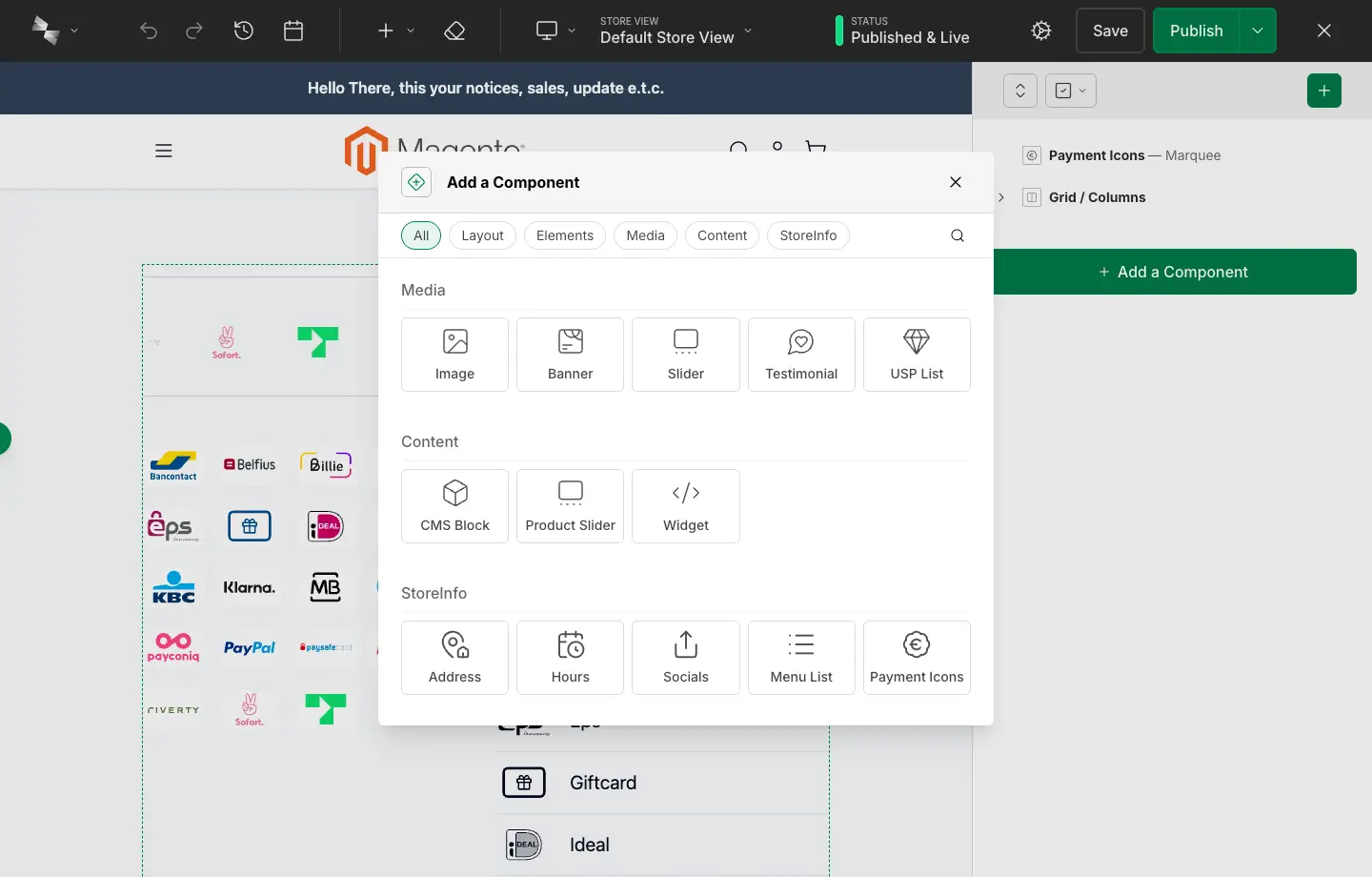The height and width of the screenshot is (877, 1372).
Task: Add the Store Hours component
Action: click(570, 658)
